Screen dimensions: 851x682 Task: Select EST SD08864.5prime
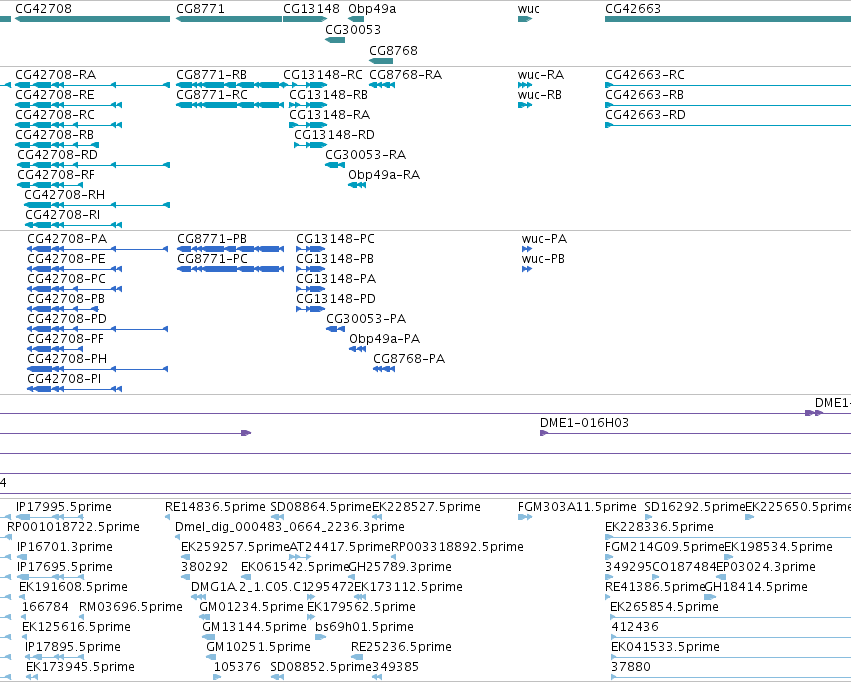(321, 507)
